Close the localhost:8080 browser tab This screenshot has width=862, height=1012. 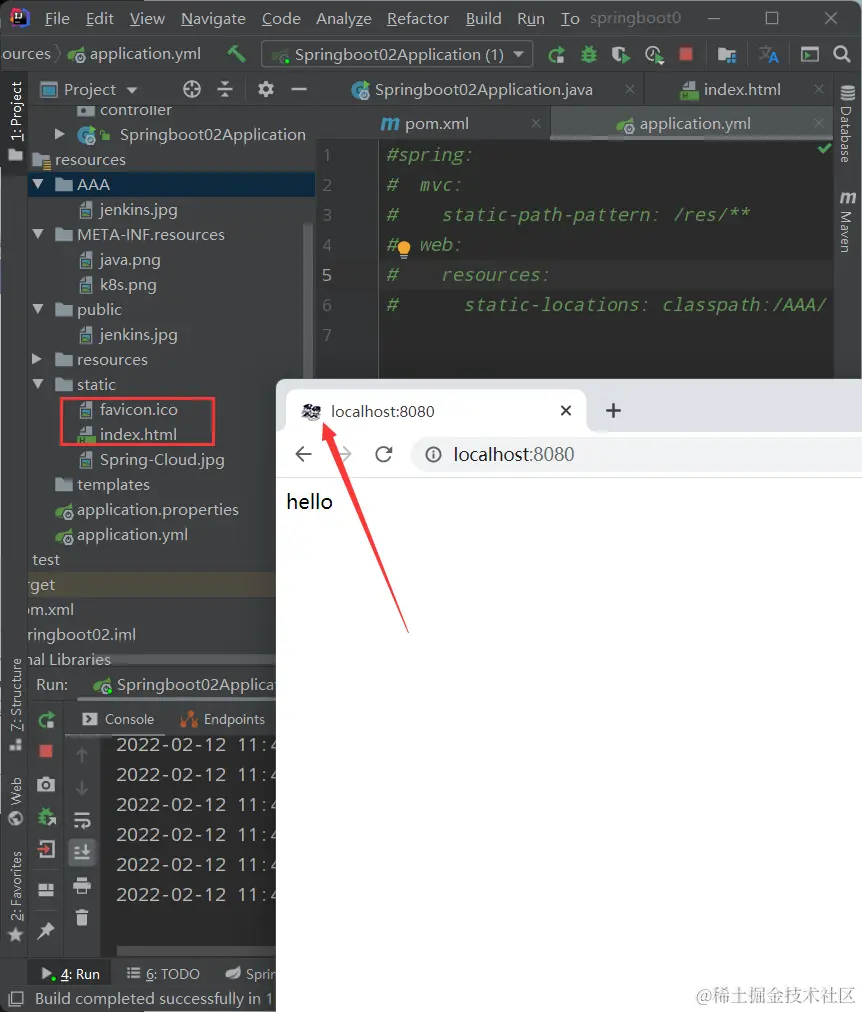pyautogui.click(x=566, y=410)
